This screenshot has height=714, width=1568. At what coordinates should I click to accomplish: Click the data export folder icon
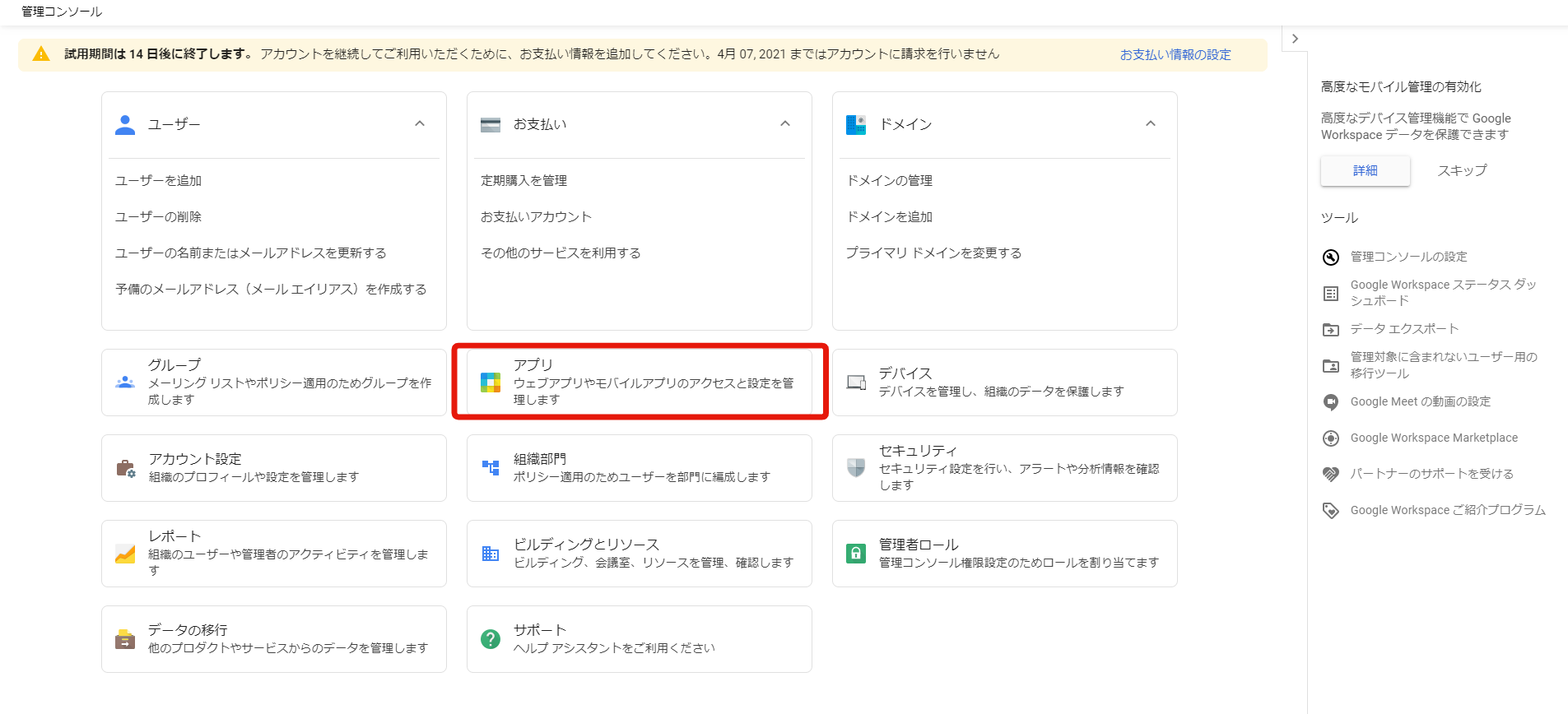(x=1331, y=330)
